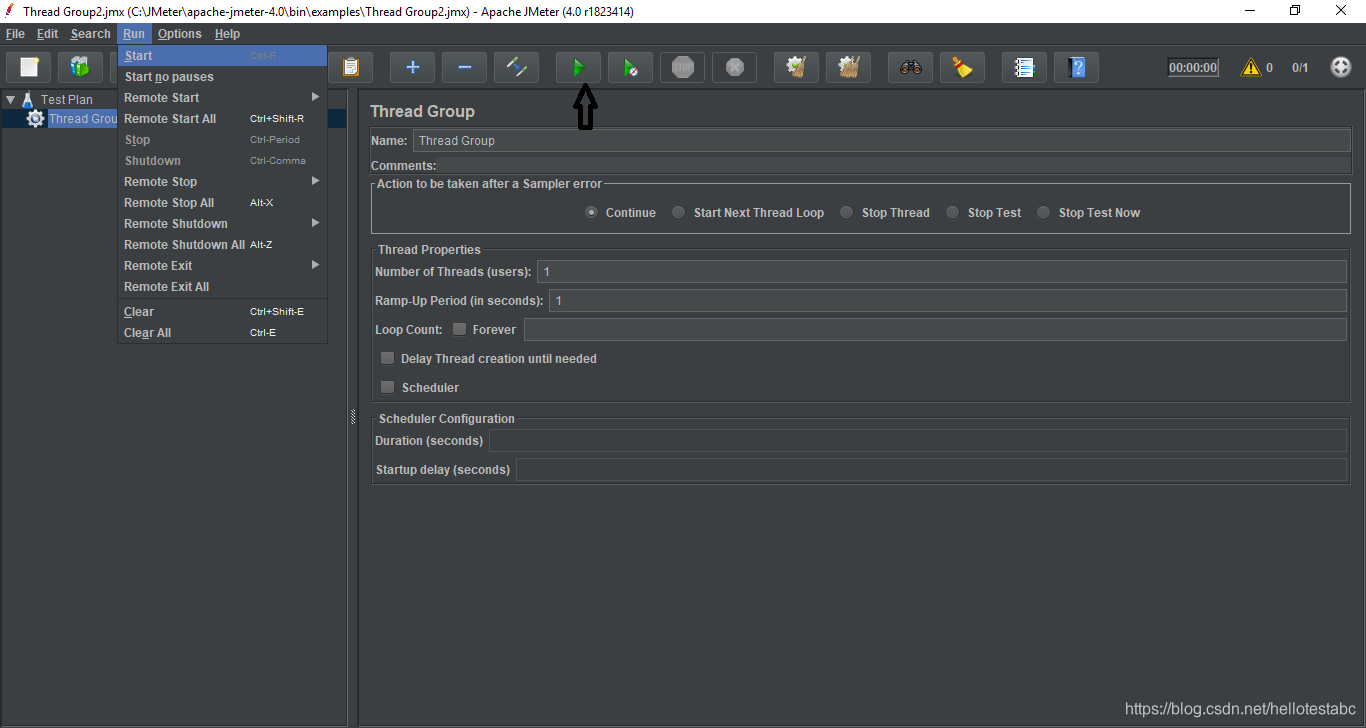The image size is (1366, 728).
Task: Choose Remote Start All menu item
Action: tap(222, 119)
